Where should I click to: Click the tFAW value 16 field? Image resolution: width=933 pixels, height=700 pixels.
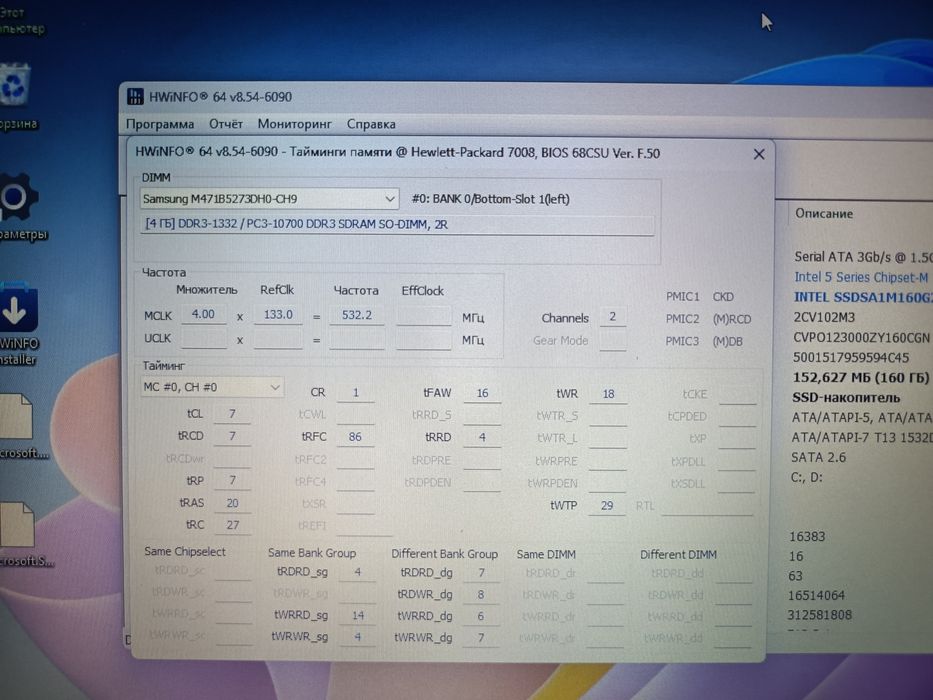tap(482, 393)
